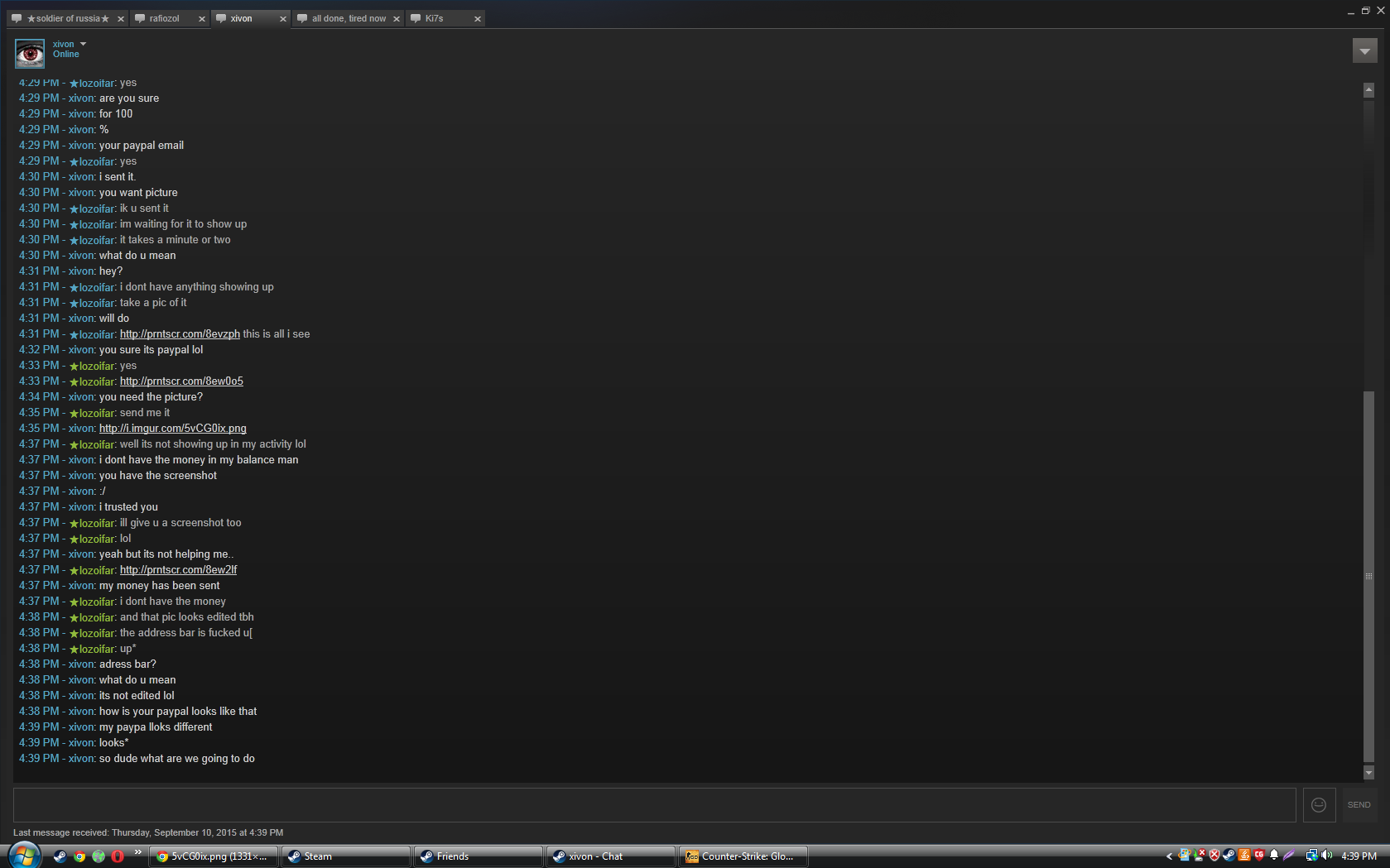Click the chat message input field
1390x868 pixels.
pyautogui.click(x=654, y=805)
